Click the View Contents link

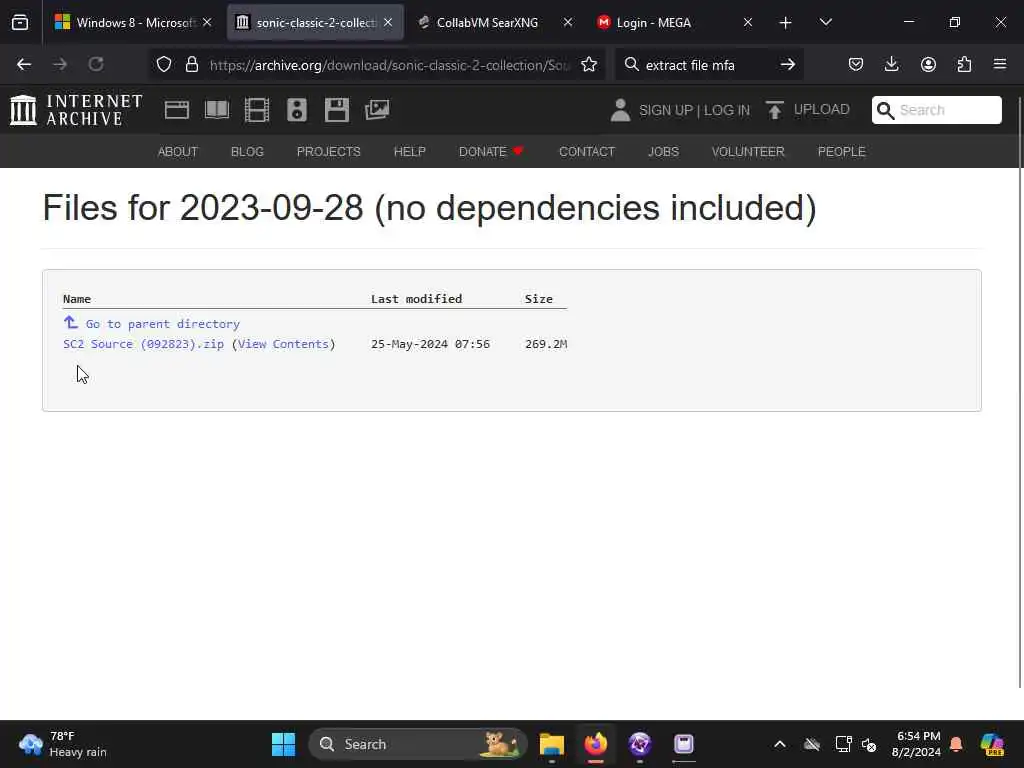(x=283, y=344)
